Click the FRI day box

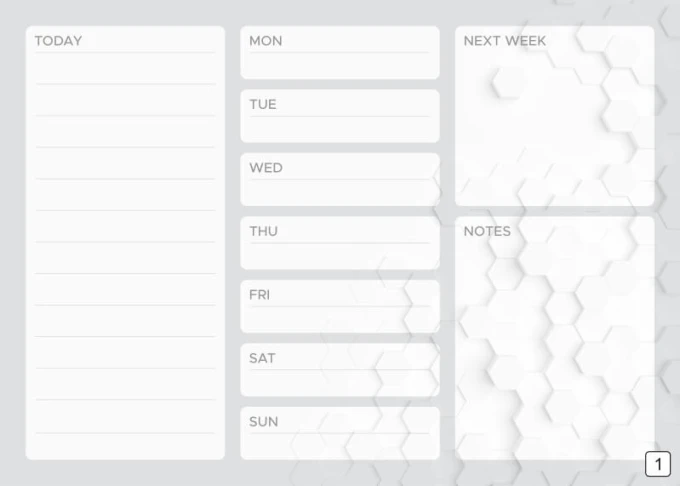tap(340, 307)
